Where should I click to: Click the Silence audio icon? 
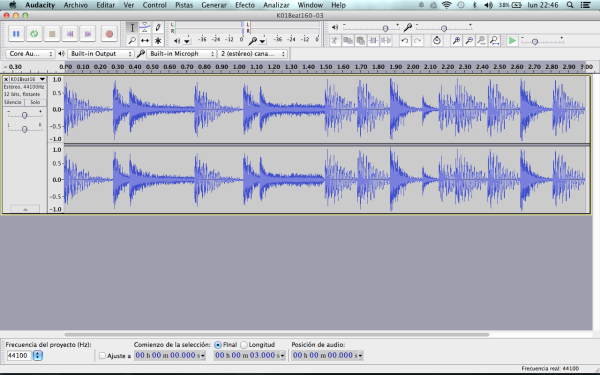tap(386, 41)
